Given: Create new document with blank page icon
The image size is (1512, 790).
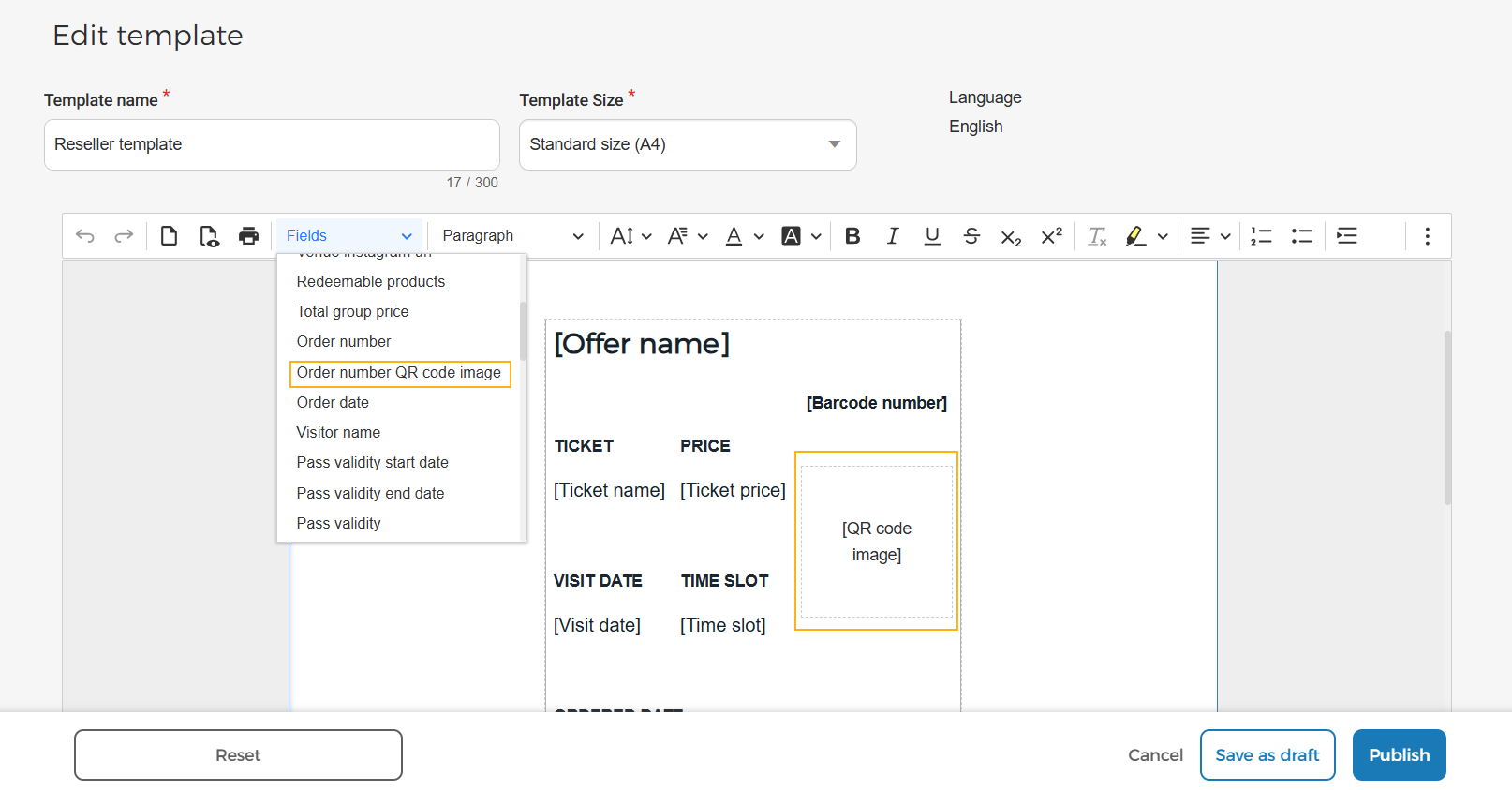Looking at the screenshot, I should [x=169, y=236].
